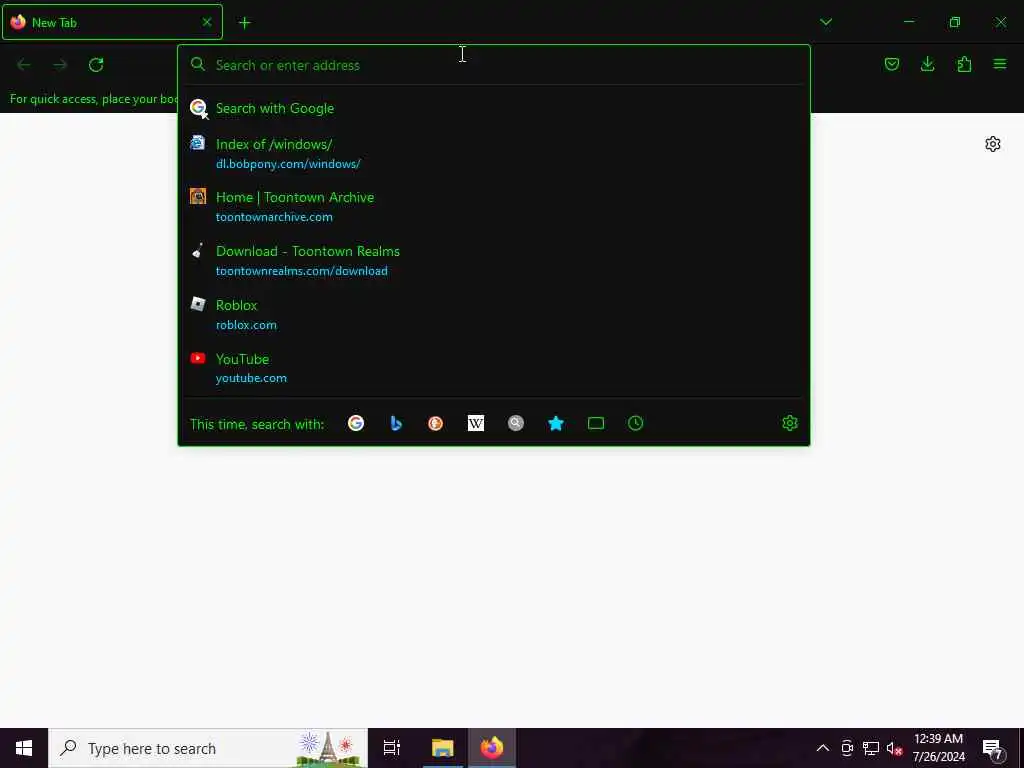Image resolution: width=1024 pixels, height=768 pixels.
Task: Click the 12:39 AM clock
Action: (938, 739)
